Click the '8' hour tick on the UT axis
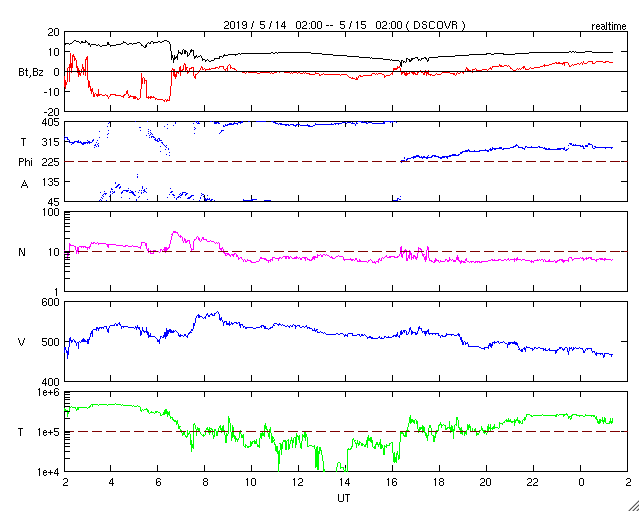Viewport: 640px width, 512px height. [204, 483]
